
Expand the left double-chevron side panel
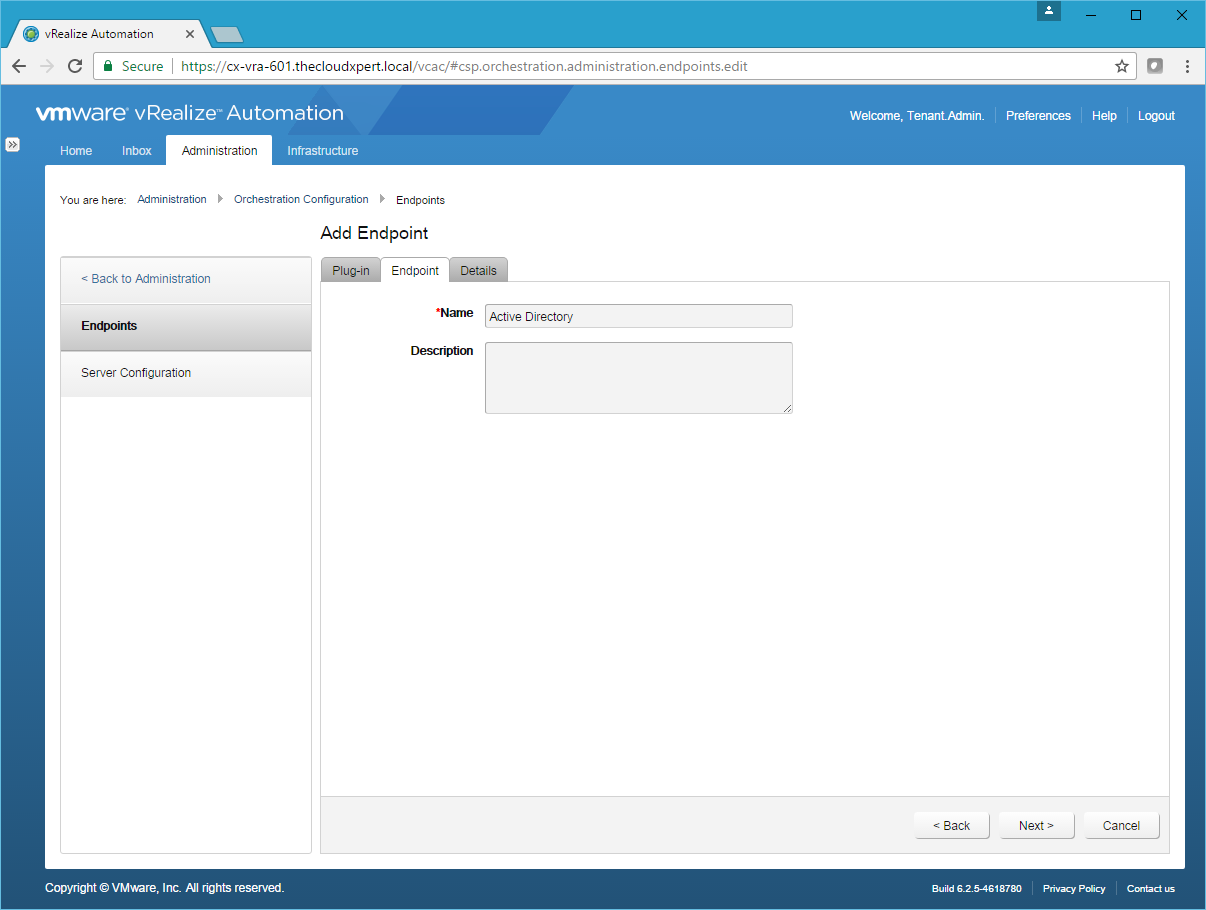(13, 144)
